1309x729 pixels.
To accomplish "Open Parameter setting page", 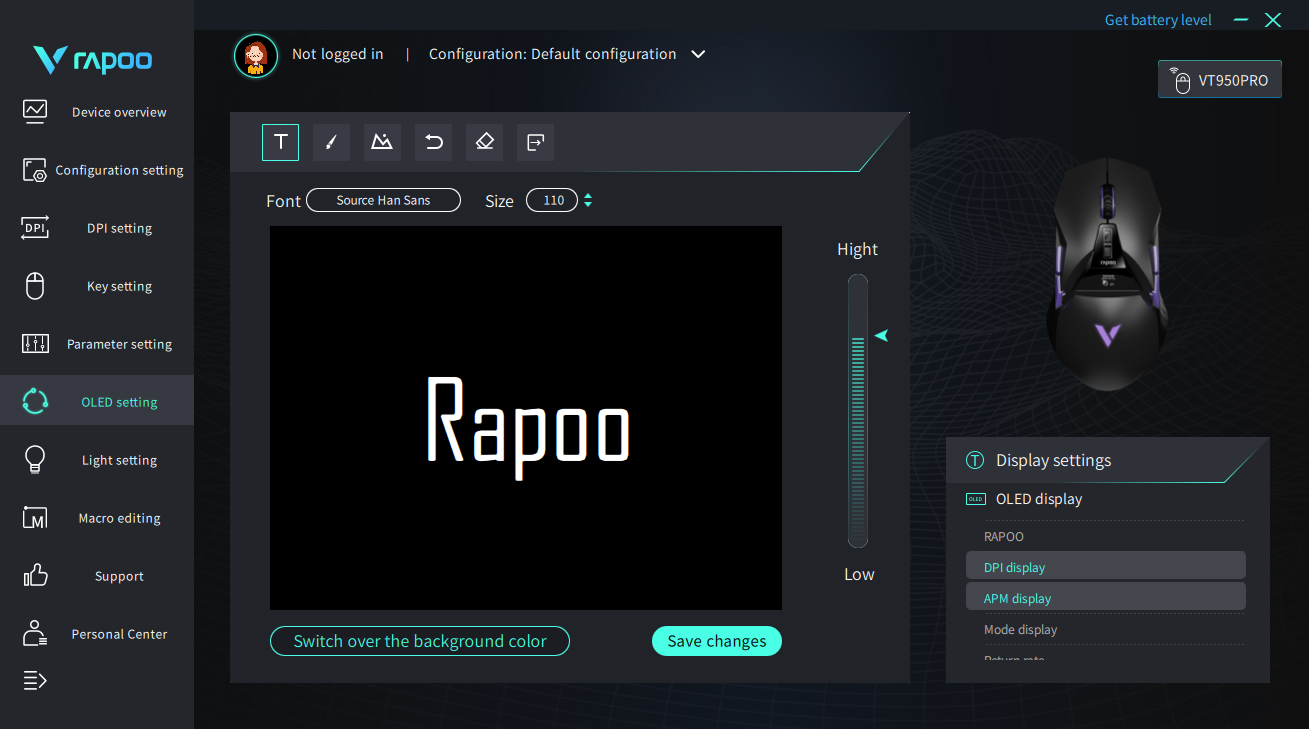I will click(119, 344).
